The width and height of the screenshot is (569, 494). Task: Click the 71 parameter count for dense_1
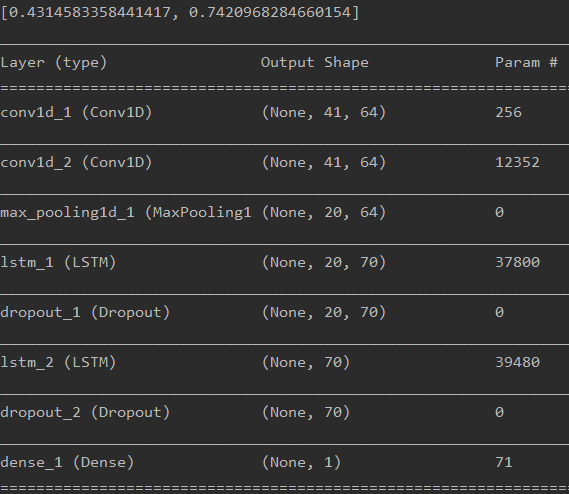pyautogui.click(x=504, y=463)
